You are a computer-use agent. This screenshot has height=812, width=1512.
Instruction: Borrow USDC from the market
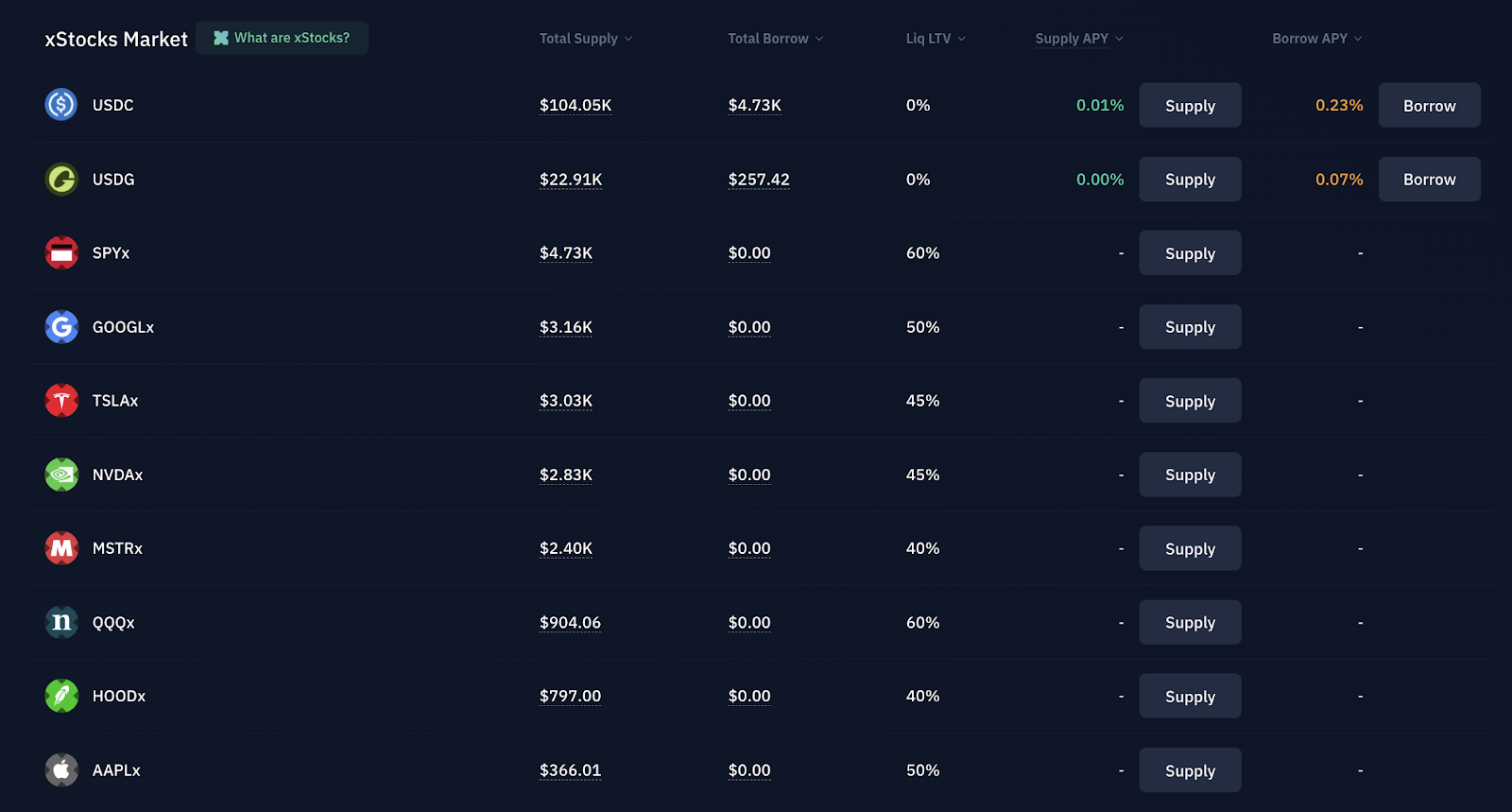(1429, 105)
